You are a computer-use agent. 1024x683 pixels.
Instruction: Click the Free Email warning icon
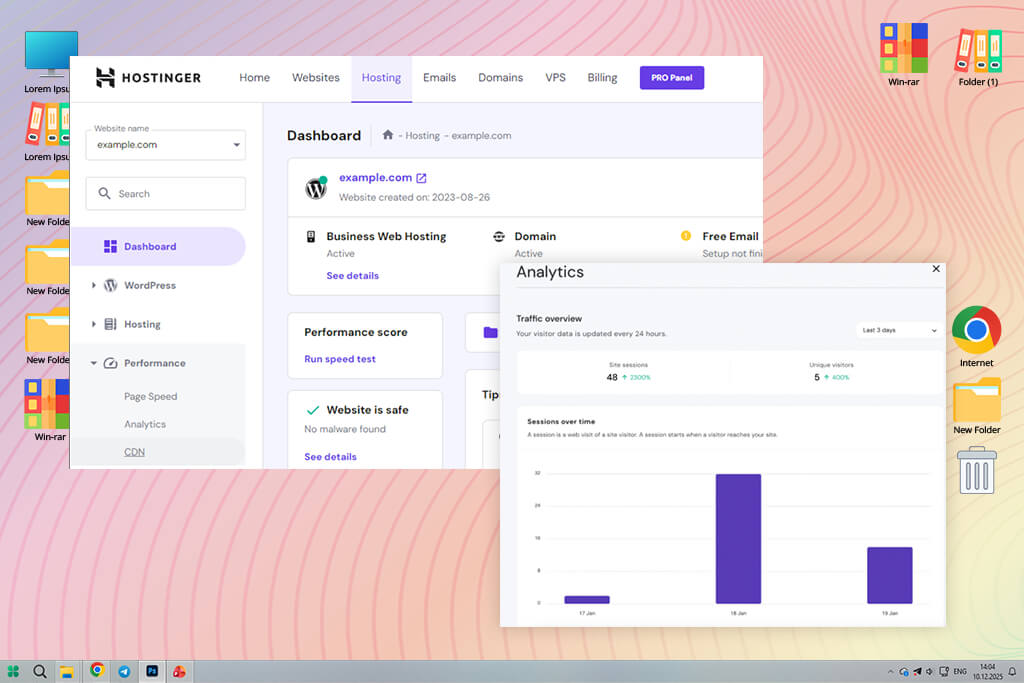(x=686, y=236)
